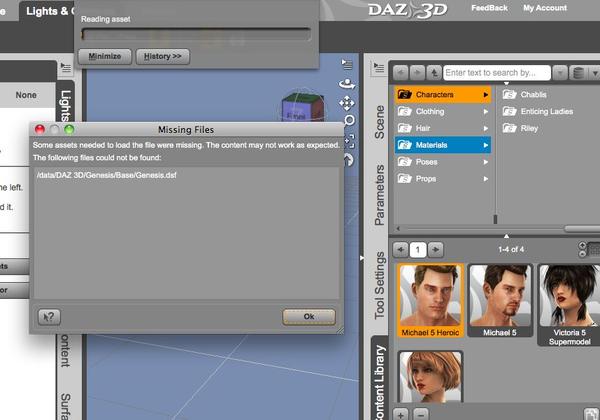Open the Scene side tab
The image size is (600, 420).
(x=379, y=122)
